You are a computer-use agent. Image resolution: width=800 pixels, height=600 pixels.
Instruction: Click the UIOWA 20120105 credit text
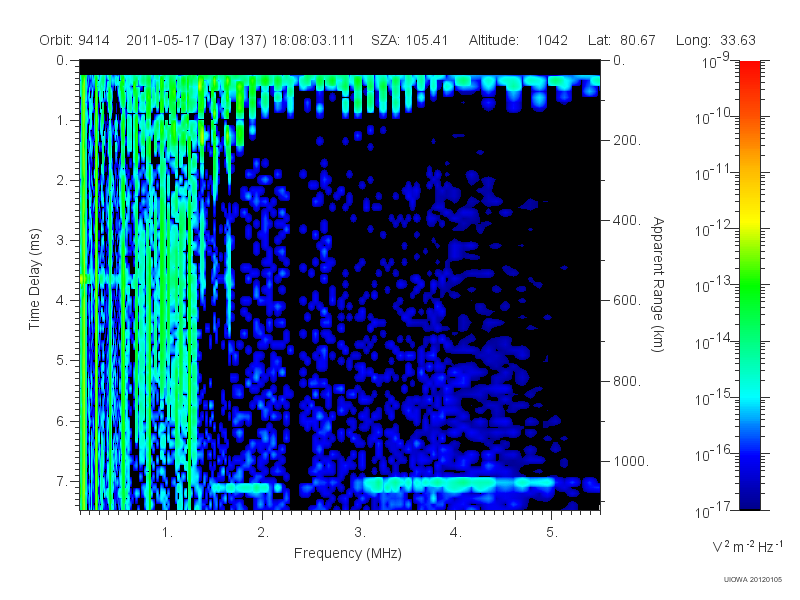pyautogui.click(x=753, y=580)
